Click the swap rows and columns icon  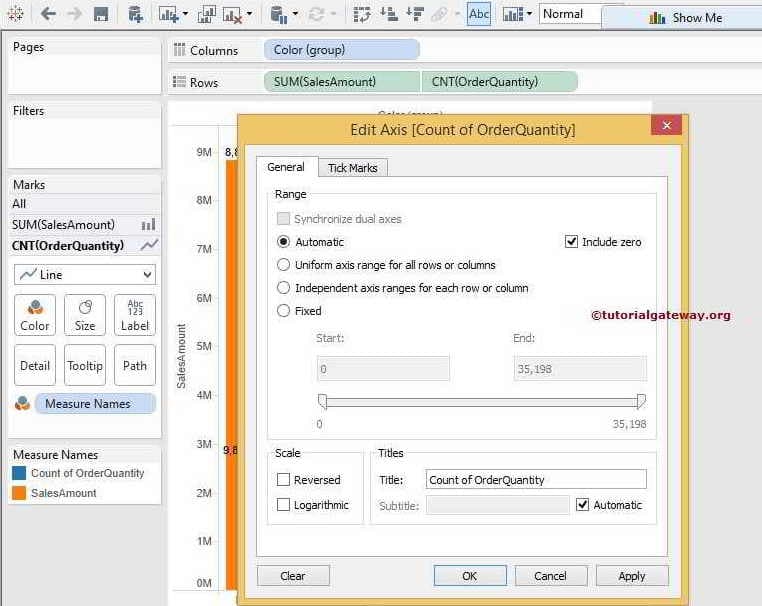coord(362,15)
